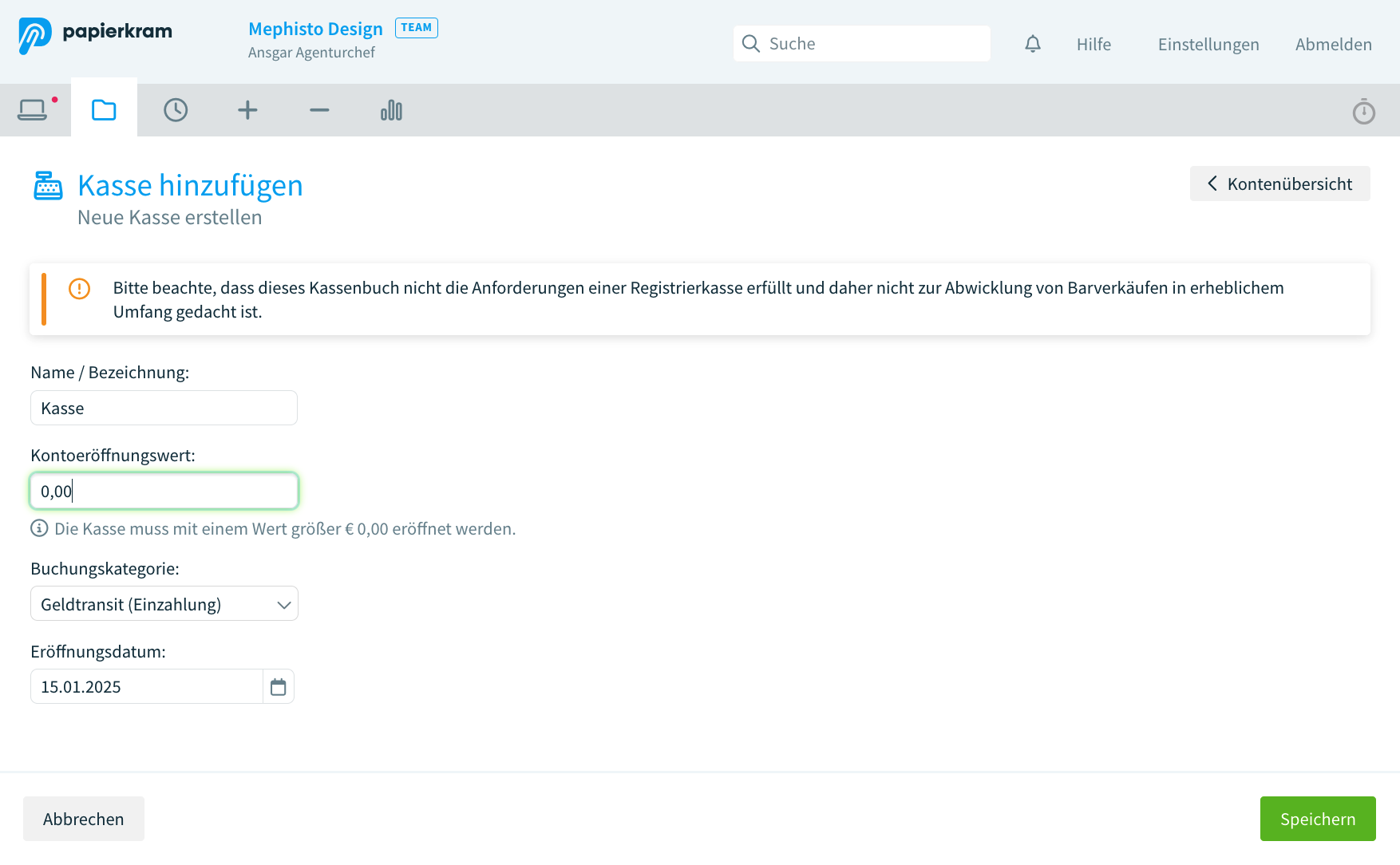This screenshot has height=865, width=1400.
Task: Open notifications bell icon
Action: pyautogui.click(x=1033, y=44)
